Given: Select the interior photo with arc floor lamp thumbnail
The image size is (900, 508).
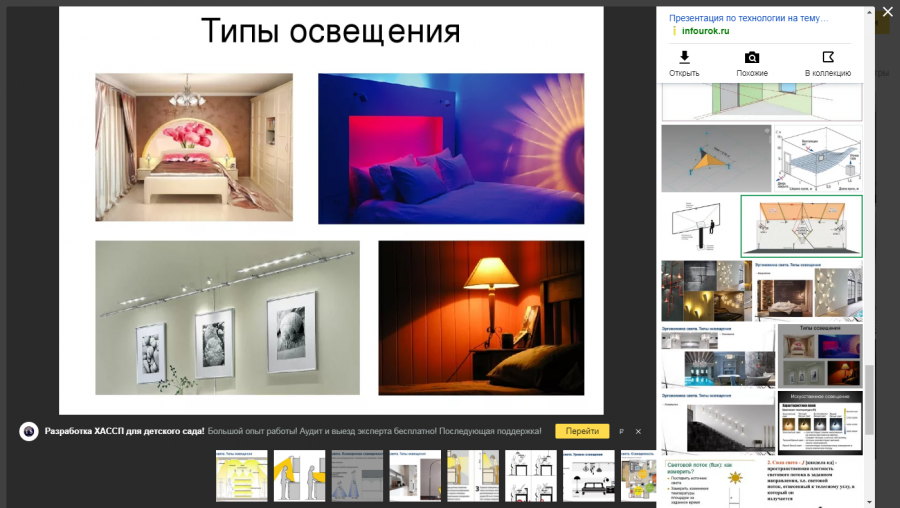Looking at the screenshot, I should [x=415, y=476].
